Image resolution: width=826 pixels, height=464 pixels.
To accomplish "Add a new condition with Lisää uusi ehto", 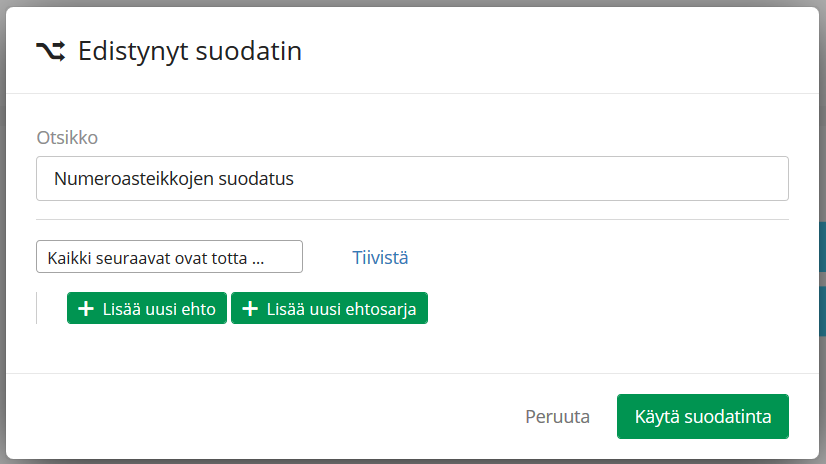I will tap(147, 308).
